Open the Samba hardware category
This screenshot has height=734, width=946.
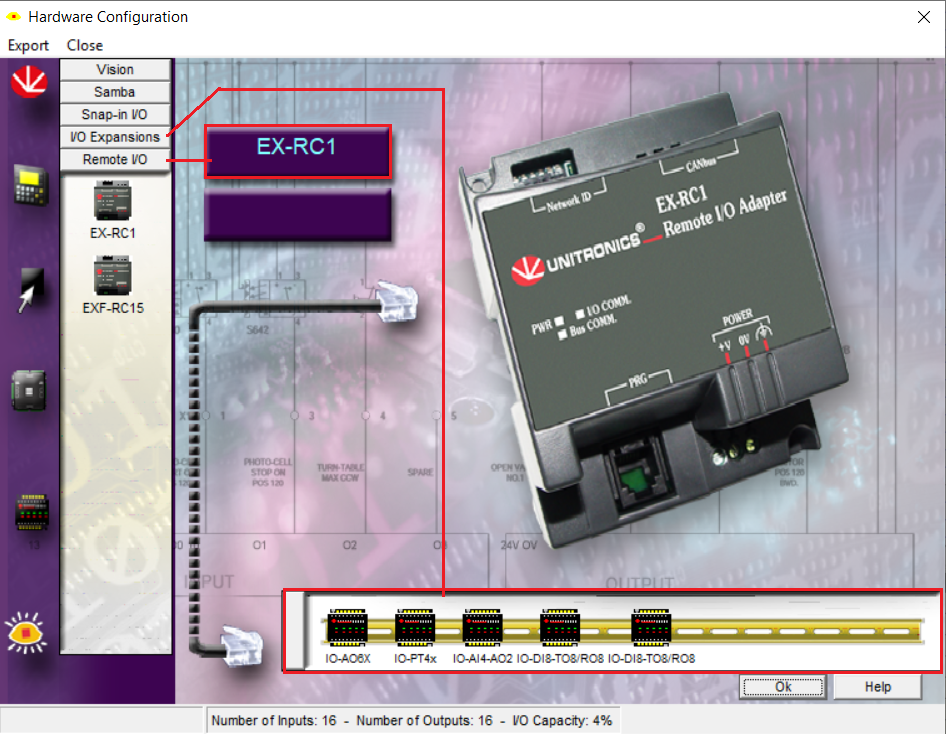pyautogui.click(x=115, y=92)
